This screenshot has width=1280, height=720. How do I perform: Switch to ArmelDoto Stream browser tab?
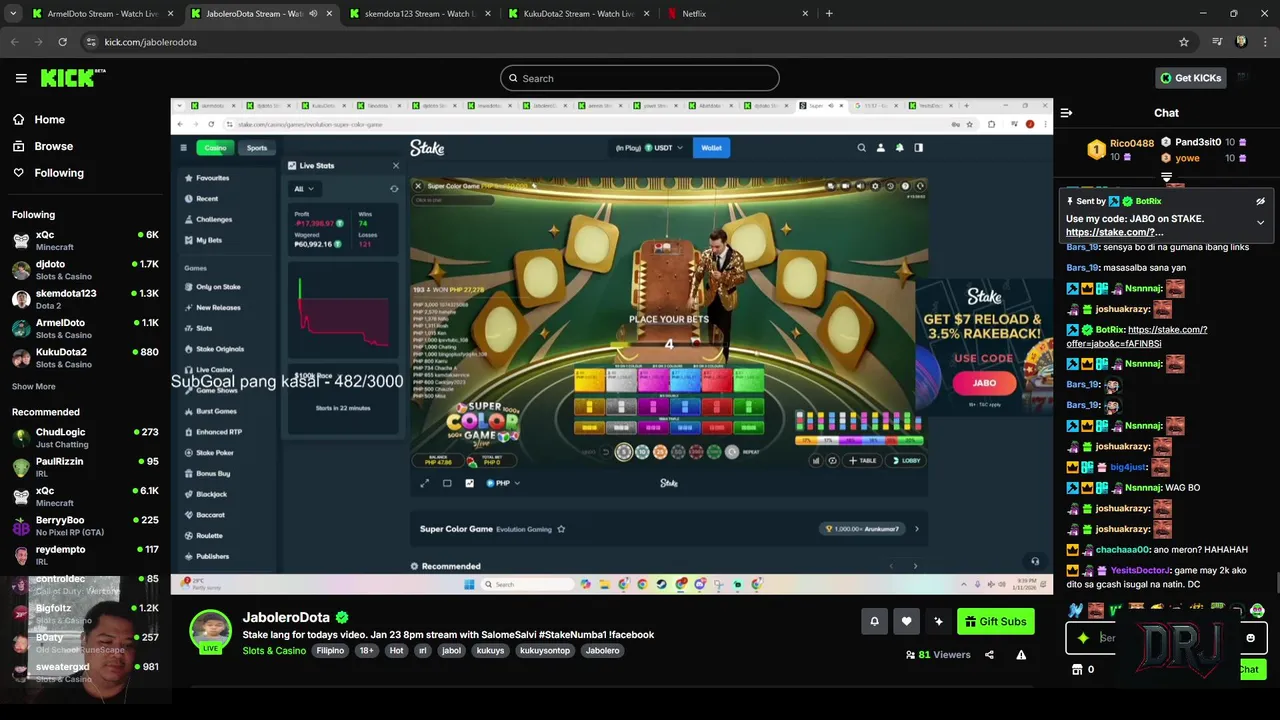pos(103,14)
